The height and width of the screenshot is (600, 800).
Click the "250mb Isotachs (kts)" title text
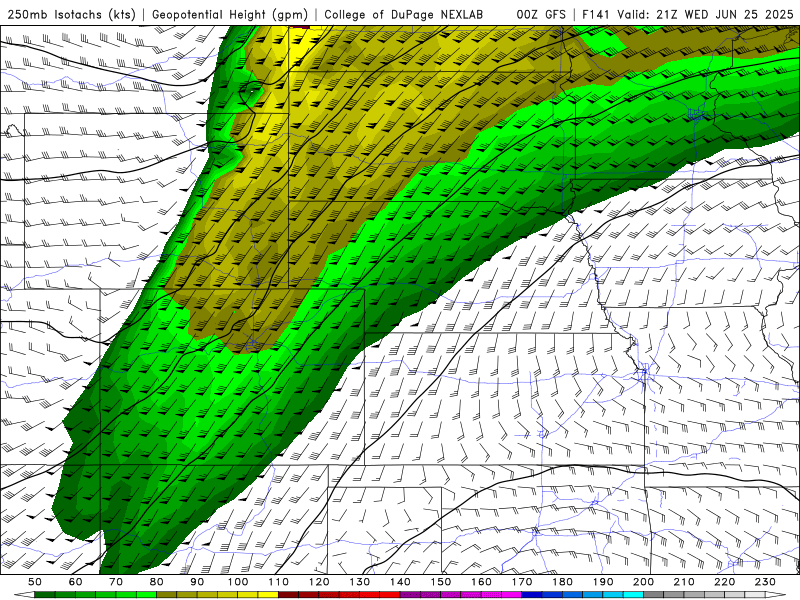pos(71,14)
